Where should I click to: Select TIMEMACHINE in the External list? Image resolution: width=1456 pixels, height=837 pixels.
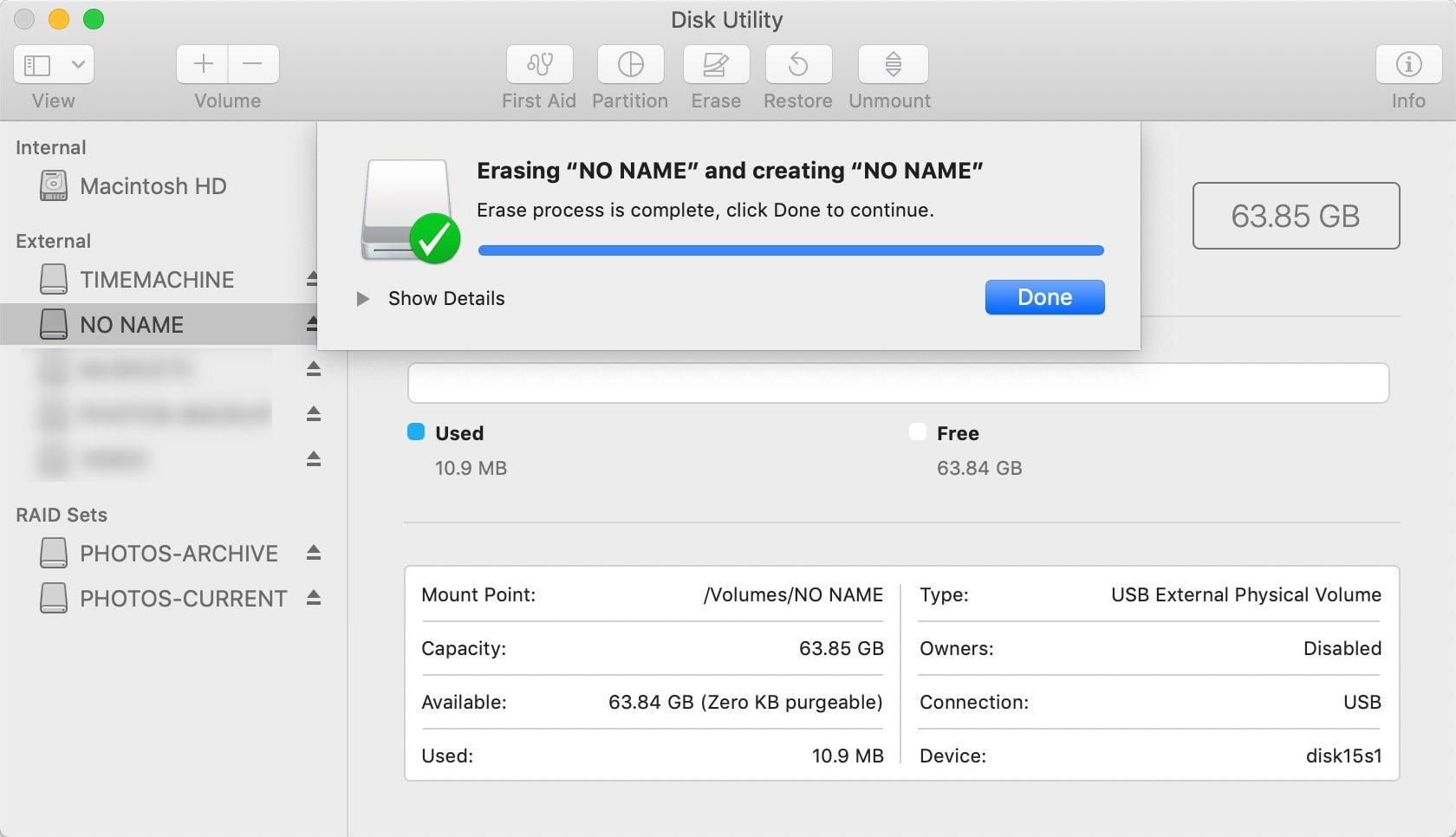[x=157, y=279]
